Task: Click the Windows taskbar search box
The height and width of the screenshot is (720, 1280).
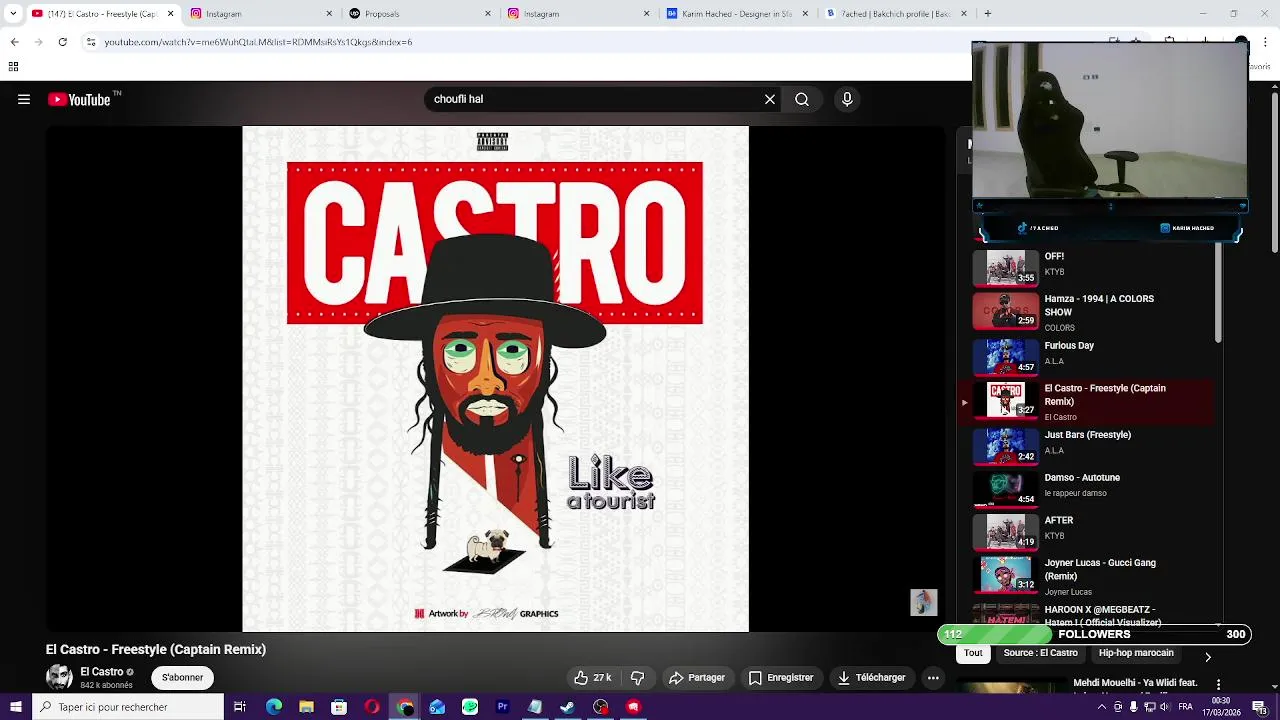Action: 127,707
